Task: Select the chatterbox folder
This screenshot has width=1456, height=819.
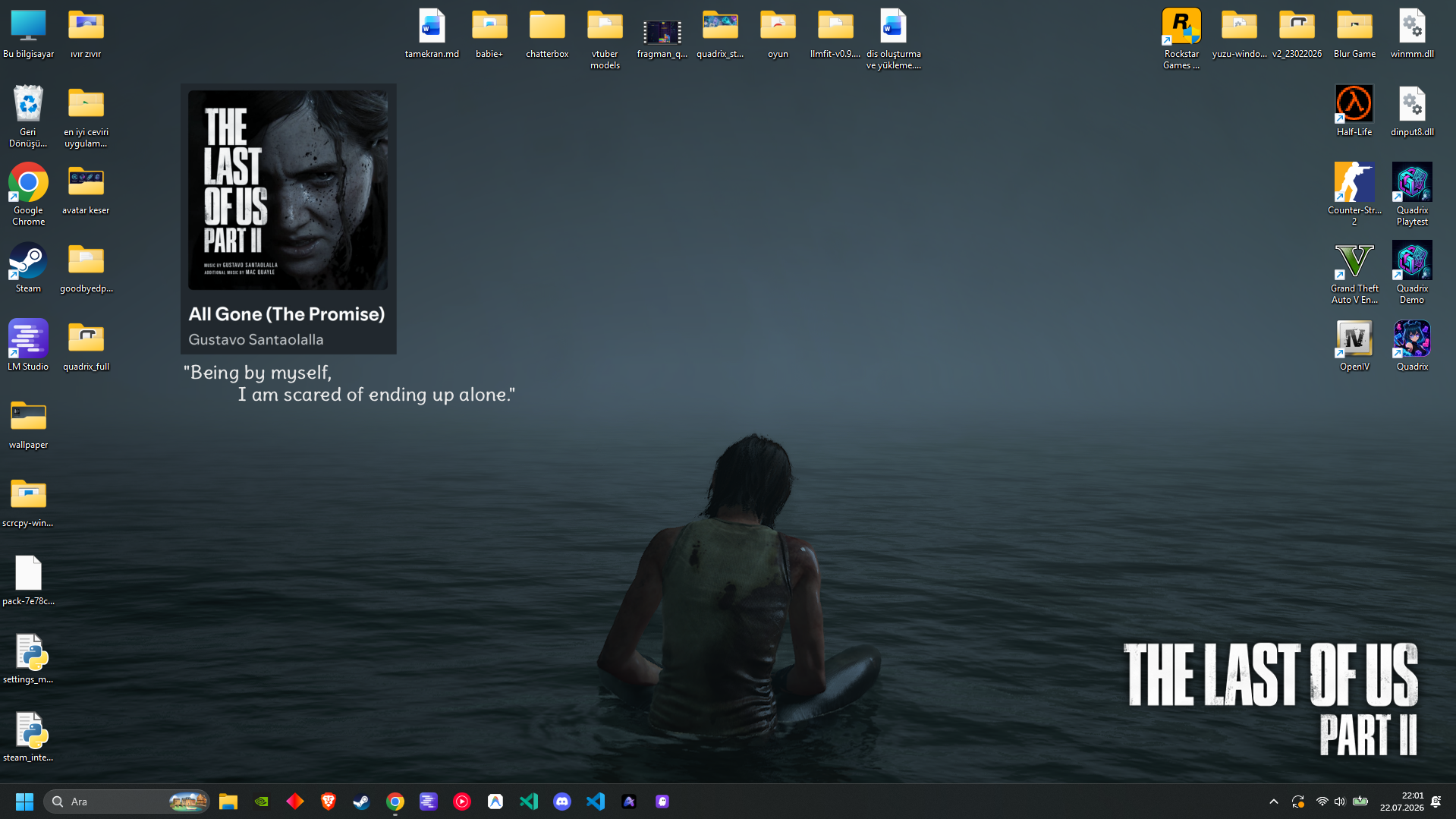Action: pos(547,33)
